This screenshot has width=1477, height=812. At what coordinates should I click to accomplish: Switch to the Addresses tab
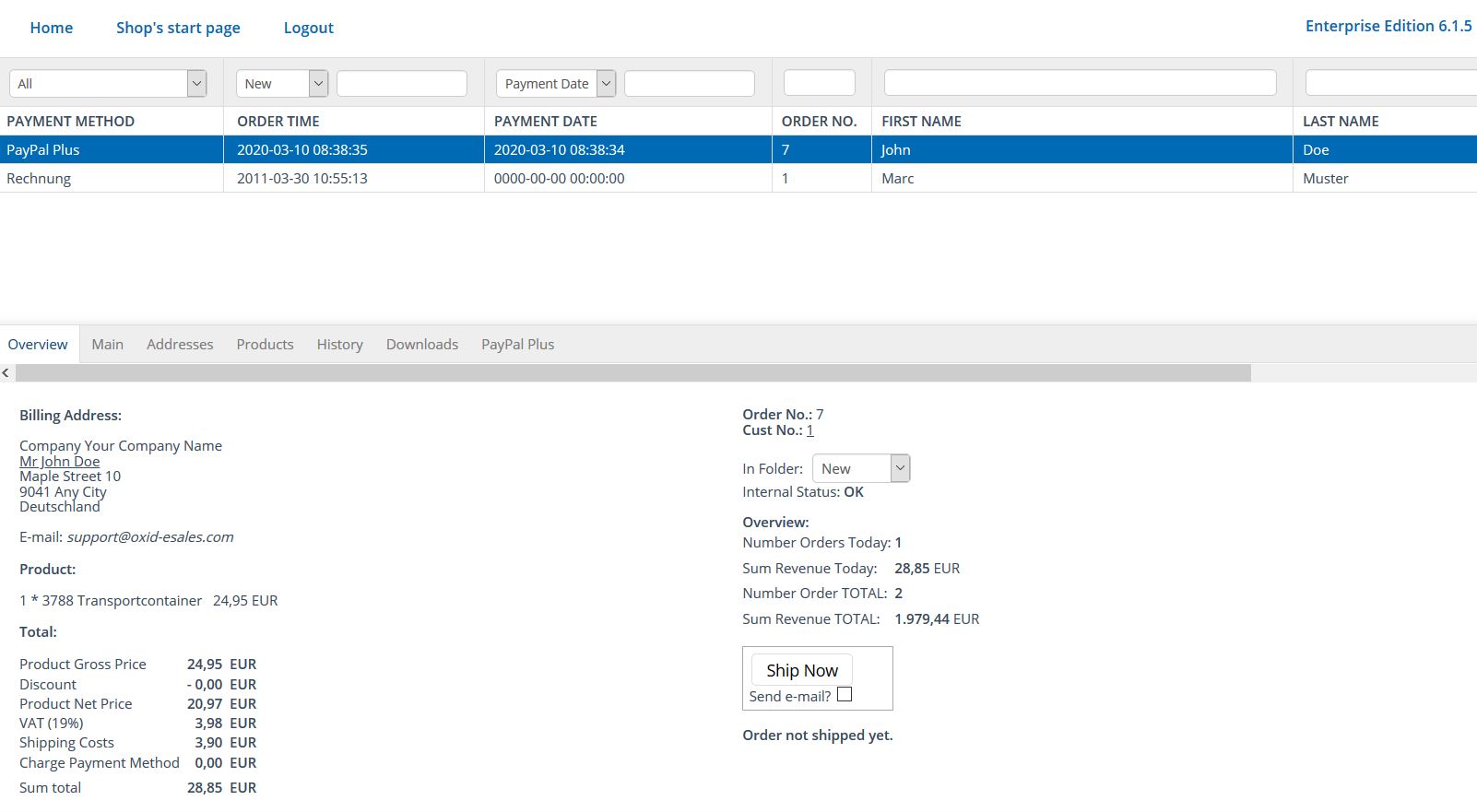pos(180,345)
